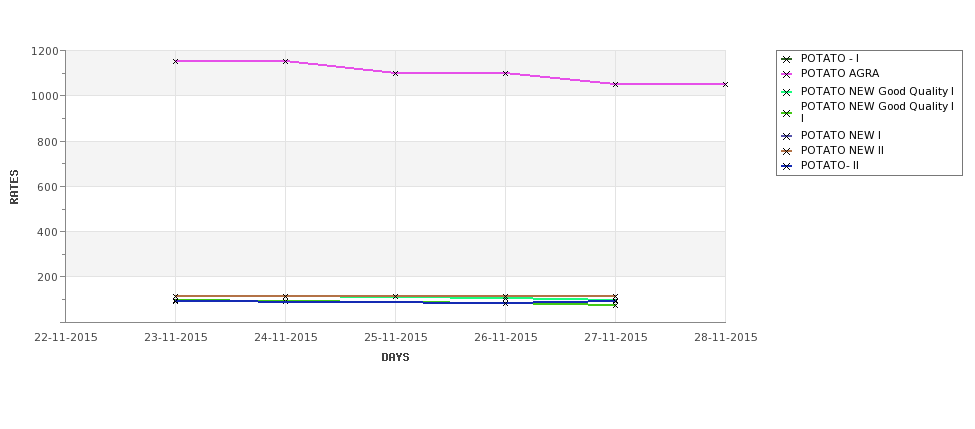The height and width of the screenshot is (429, 975).
Task: Click POTATO AGRA data point on 25-11-2015
Action: 395,73
